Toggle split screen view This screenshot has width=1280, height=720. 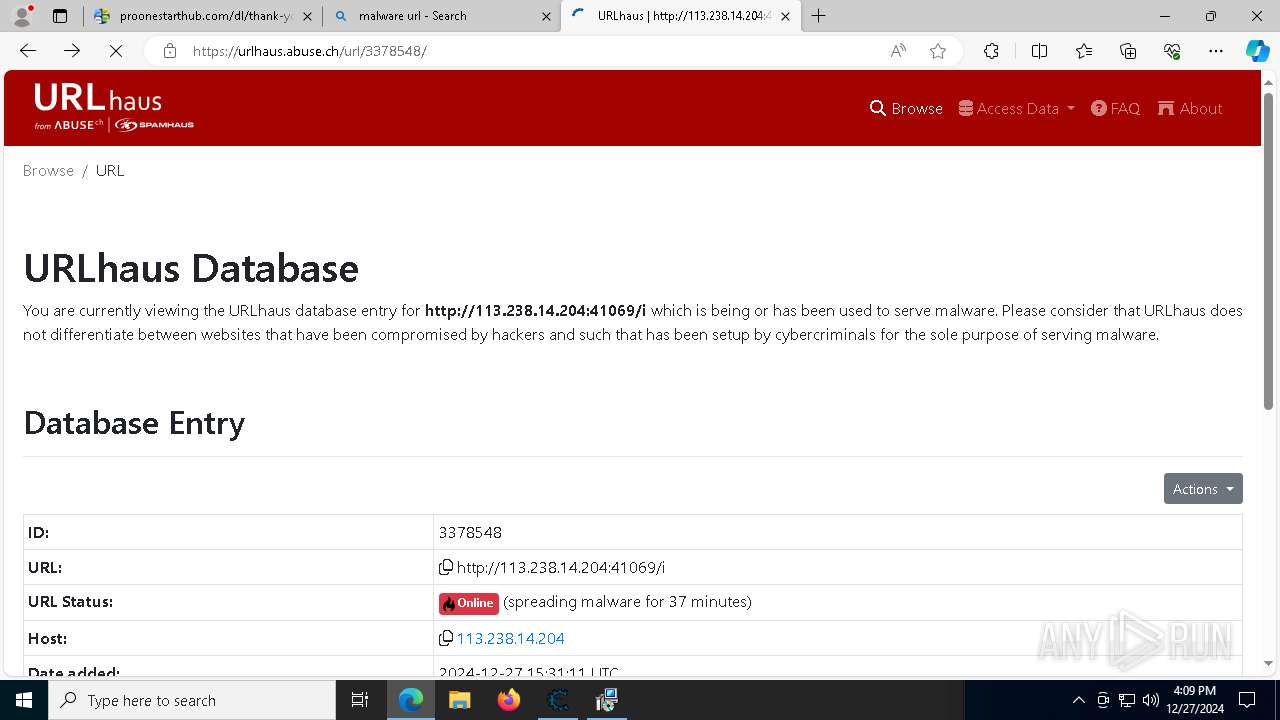(x=1039, y=51)
